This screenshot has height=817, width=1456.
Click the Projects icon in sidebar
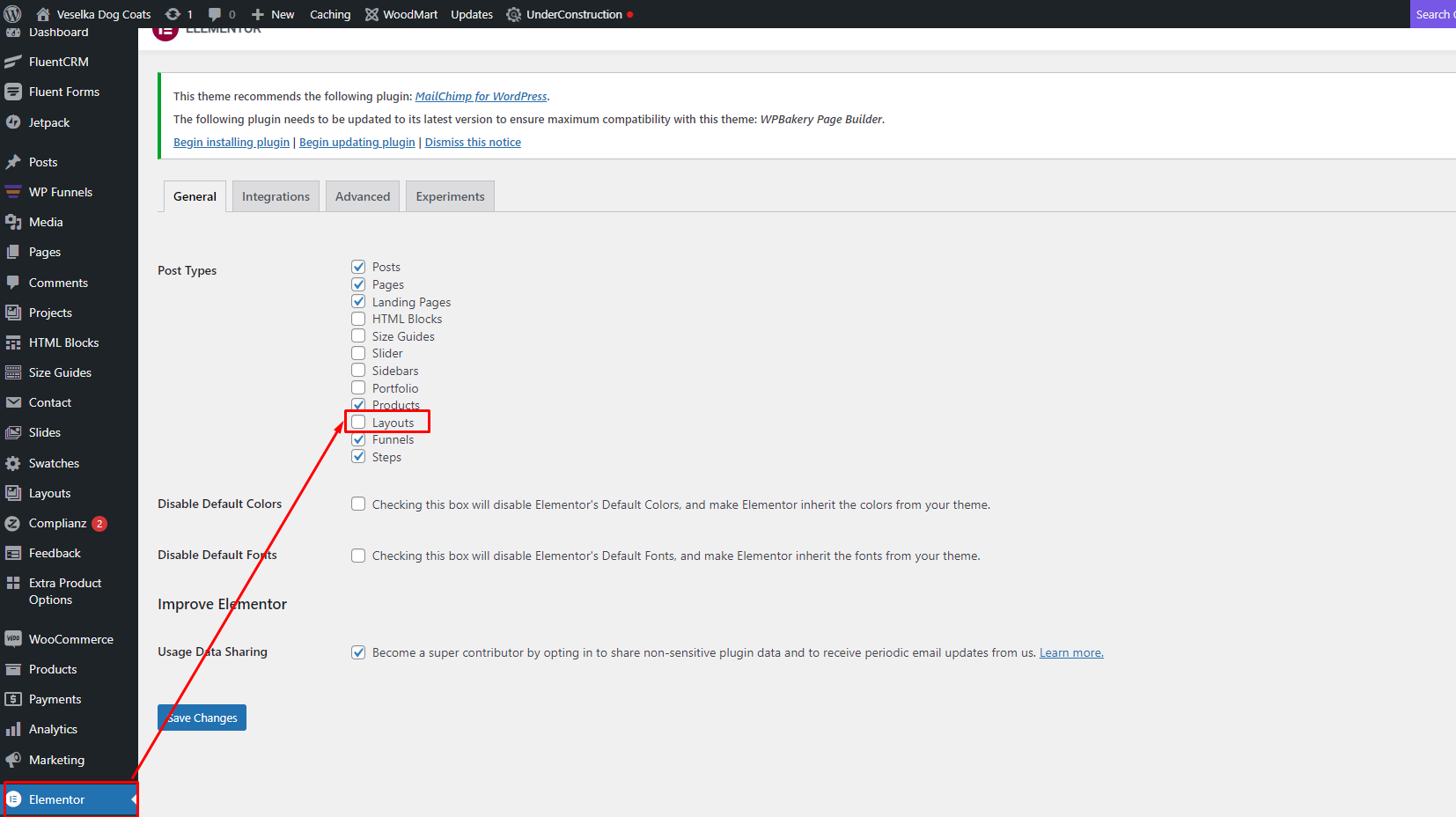tap(13, 313)
